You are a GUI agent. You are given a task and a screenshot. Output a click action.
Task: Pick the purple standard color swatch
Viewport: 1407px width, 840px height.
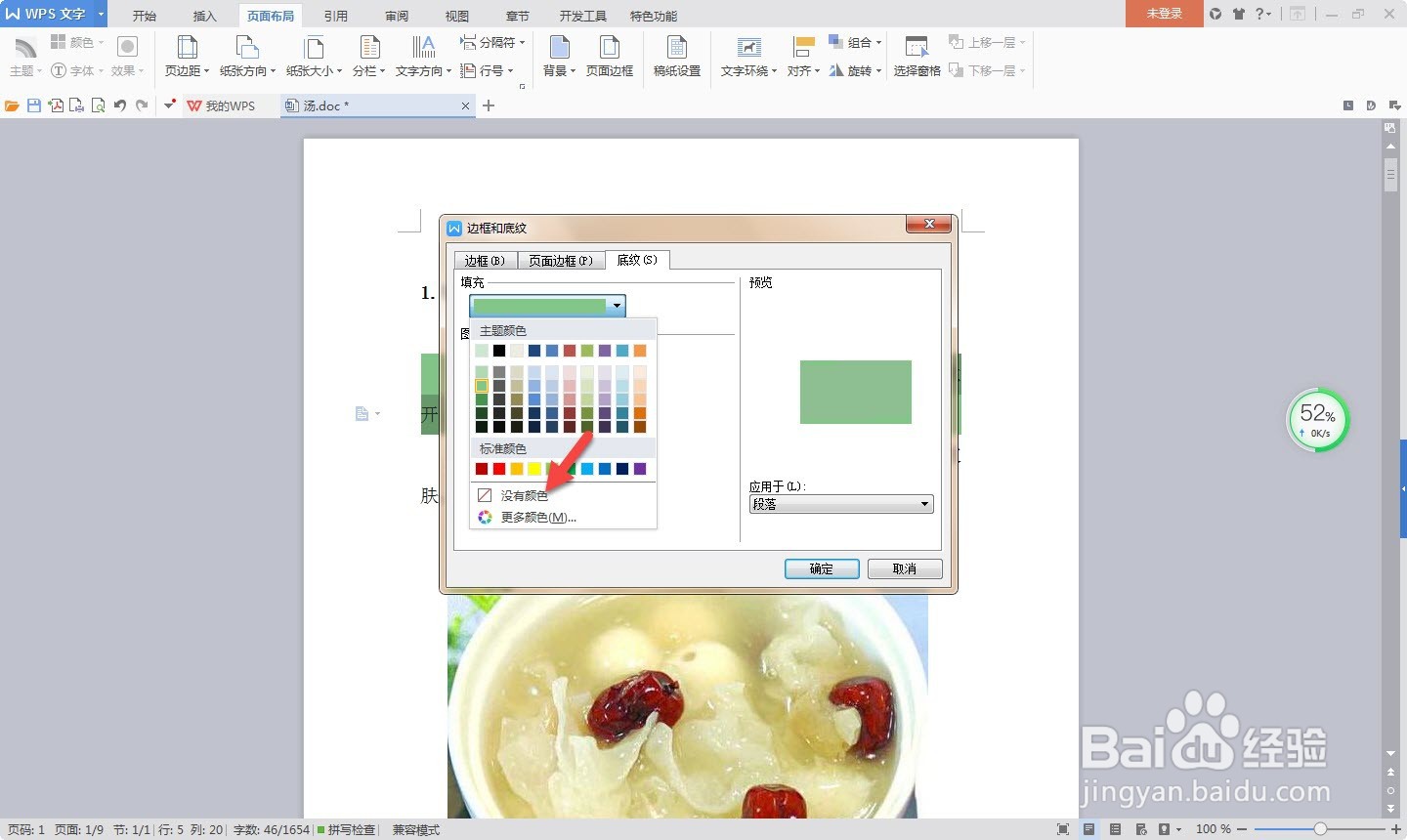click(x=640, y=469)
